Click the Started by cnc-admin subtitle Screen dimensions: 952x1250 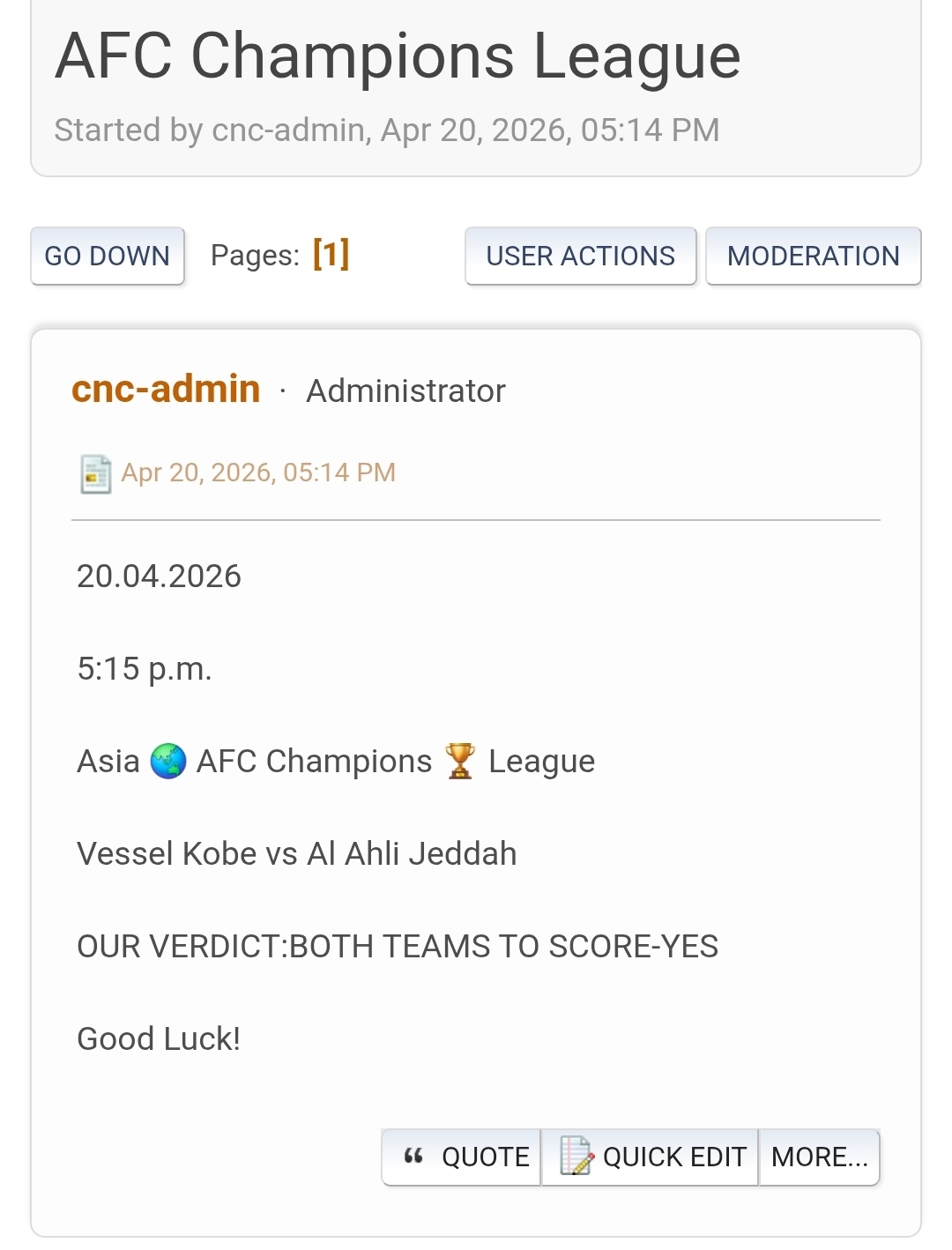(x=387, y=130)
